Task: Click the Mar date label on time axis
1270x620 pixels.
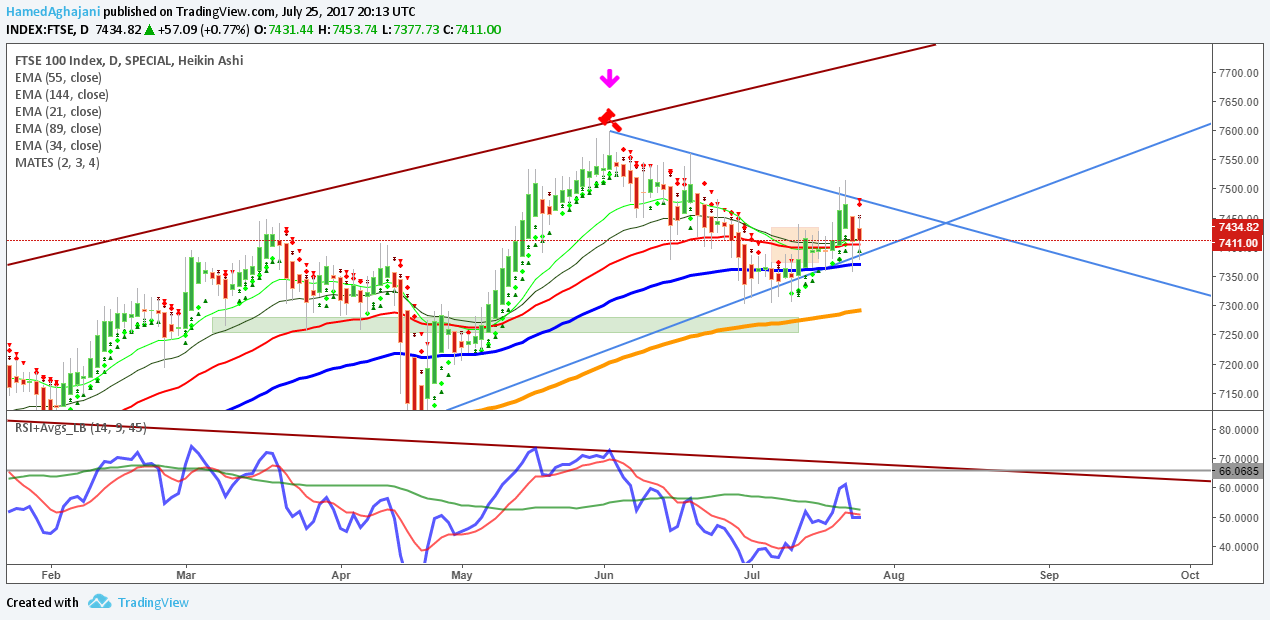Action: [x=186, y=575]
